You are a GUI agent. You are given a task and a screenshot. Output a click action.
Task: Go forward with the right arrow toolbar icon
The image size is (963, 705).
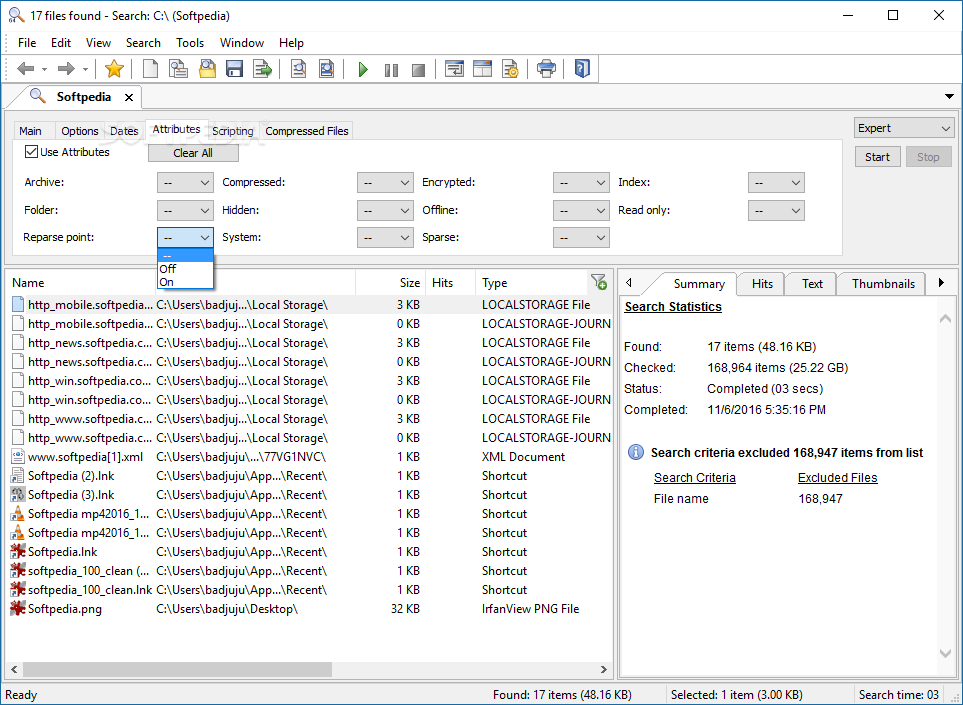pos(66,69)
